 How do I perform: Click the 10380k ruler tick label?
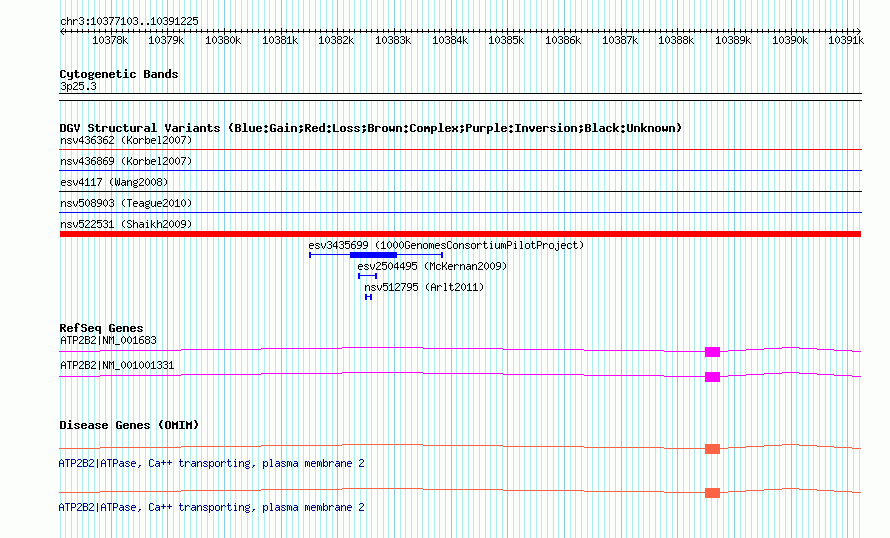pyautogui.click(x=223, y=40)
